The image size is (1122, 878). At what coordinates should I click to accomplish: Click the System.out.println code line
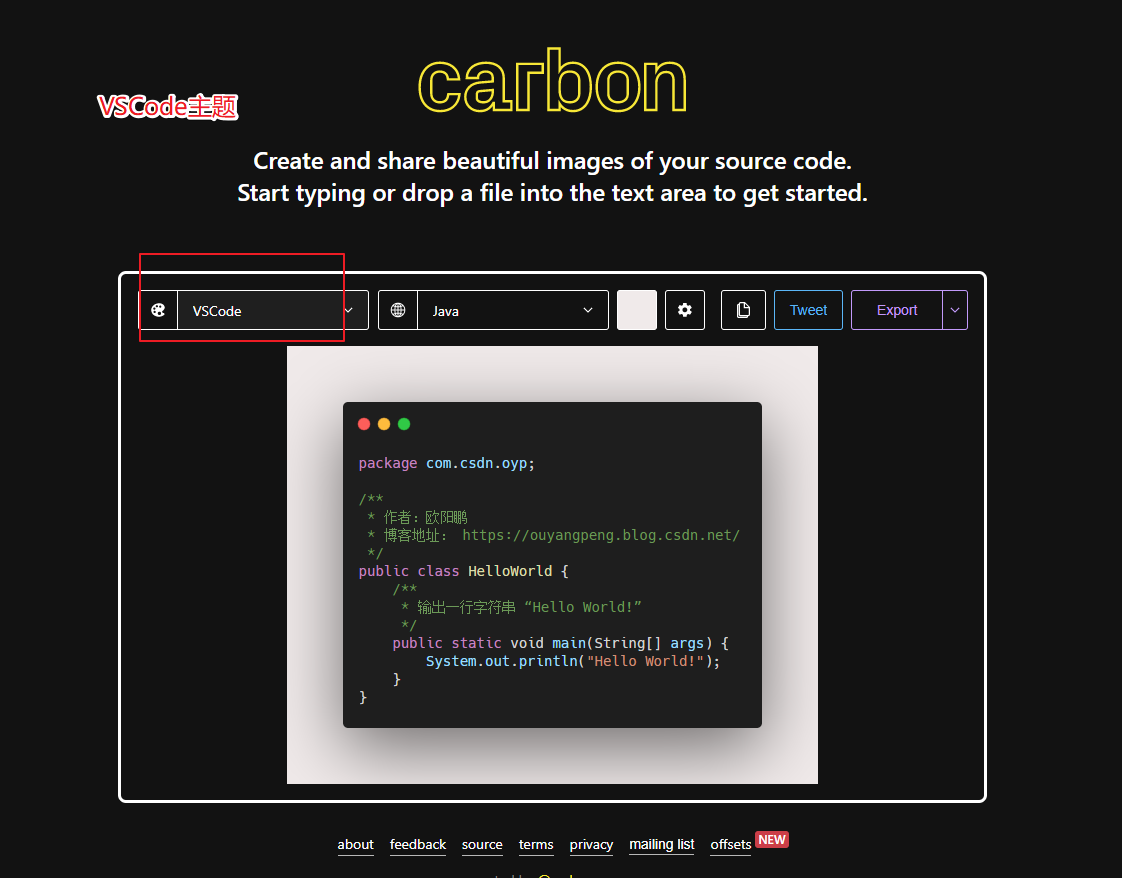pyautogui.click(x=573, y=661)
